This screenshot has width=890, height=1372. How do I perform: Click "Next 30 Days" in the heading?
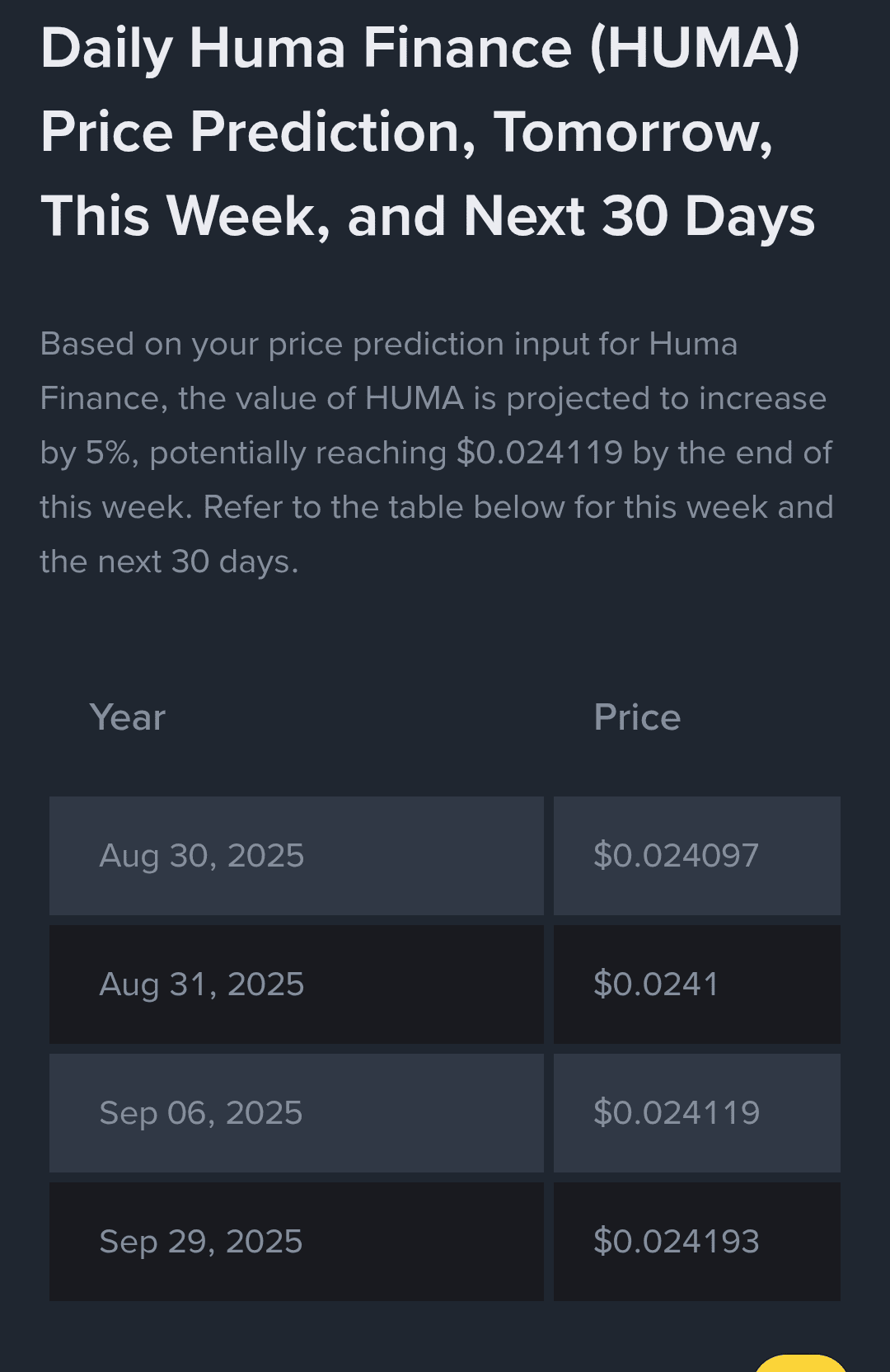639,216
